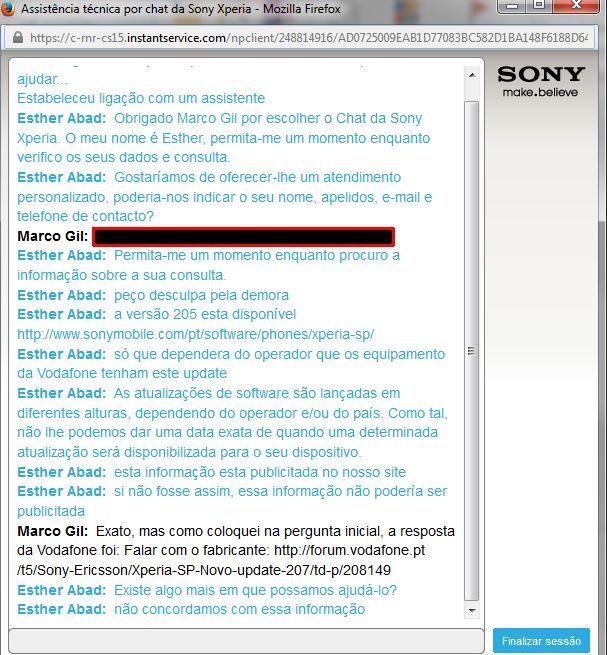Open the sonymobile.com xperia-sp link
607x655 pixels.
click(196, 334)
